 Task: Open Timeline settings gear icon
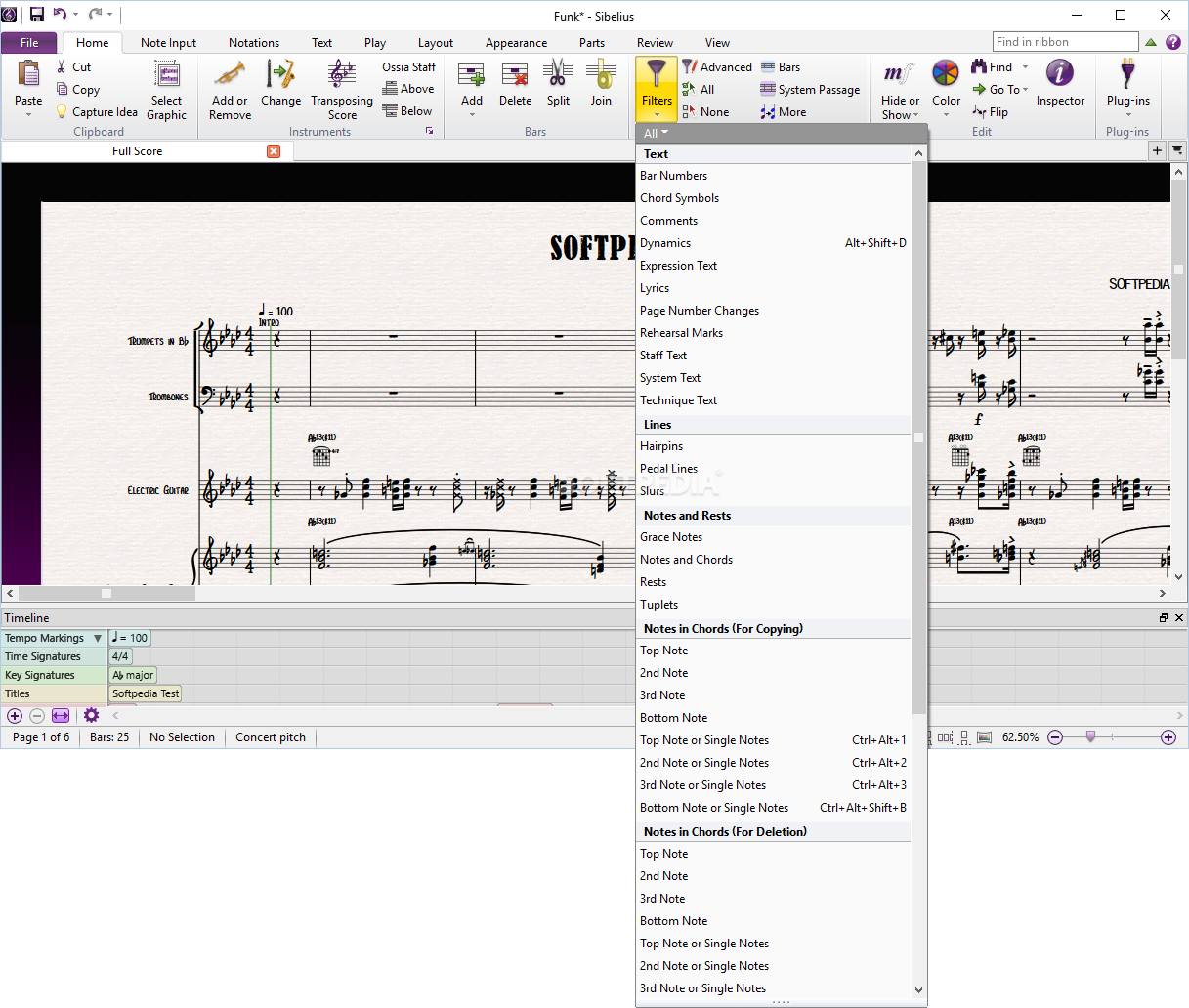point(91,716)
